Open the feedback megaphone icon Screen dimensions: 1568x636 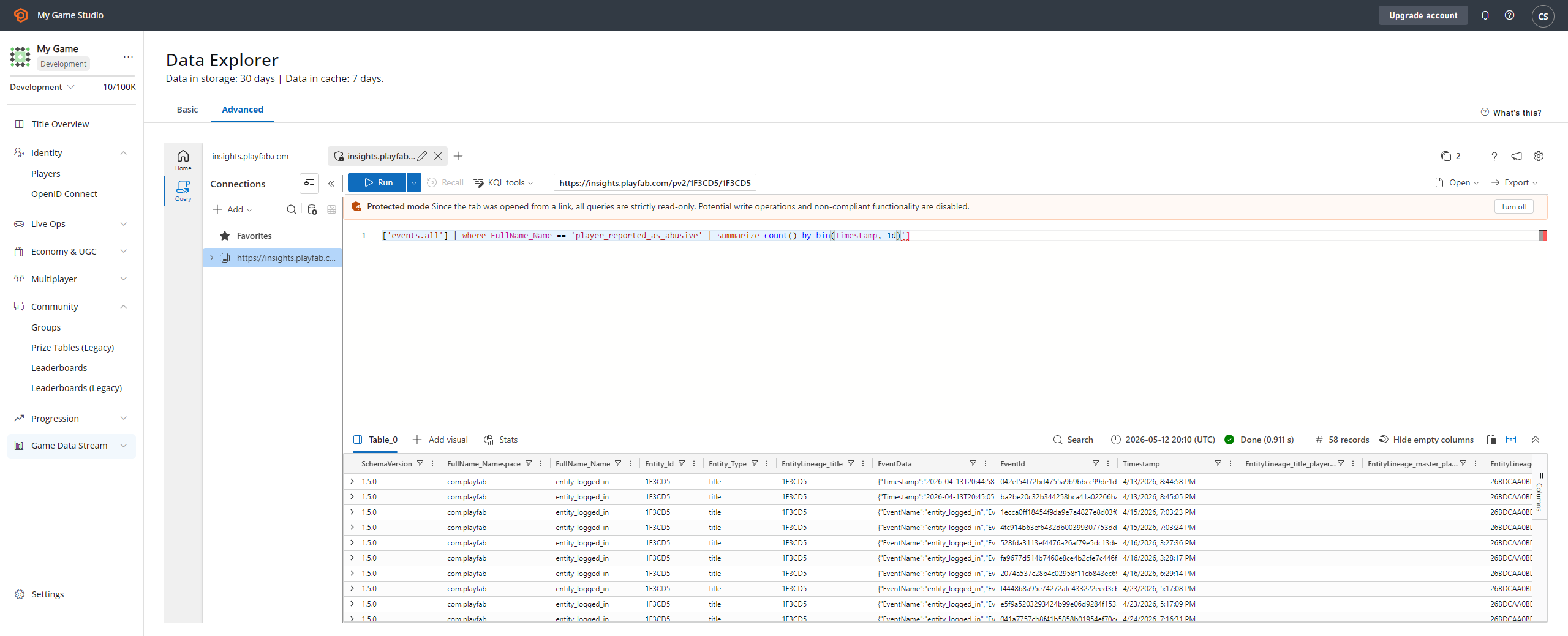click(1517, 156)
